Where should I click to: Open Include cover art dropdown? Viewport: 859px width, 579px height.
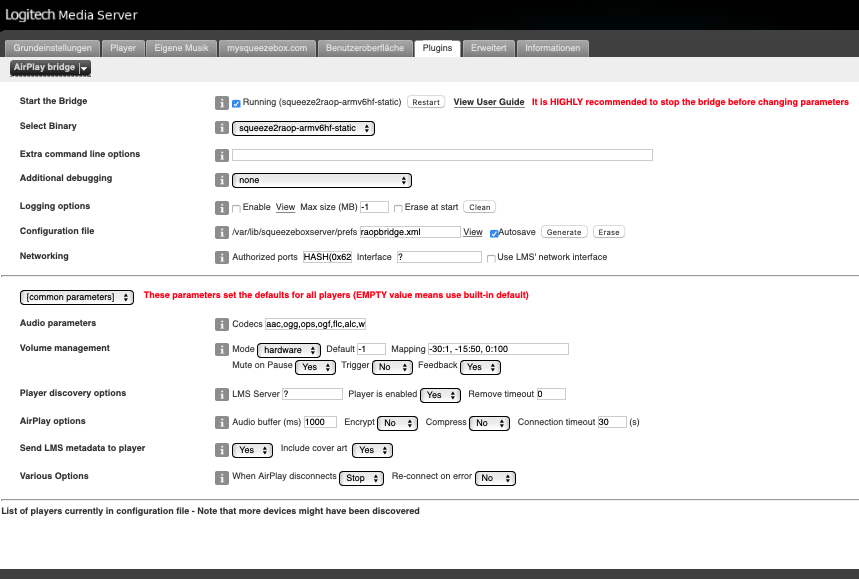point(373,450)
